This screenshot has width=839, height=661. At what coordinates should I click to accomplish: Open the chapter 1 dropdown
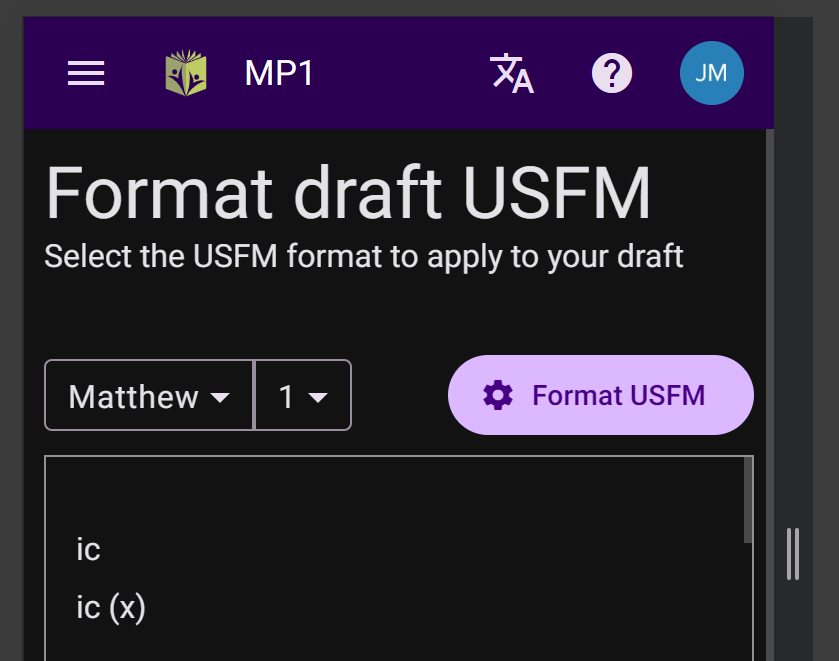303,395
